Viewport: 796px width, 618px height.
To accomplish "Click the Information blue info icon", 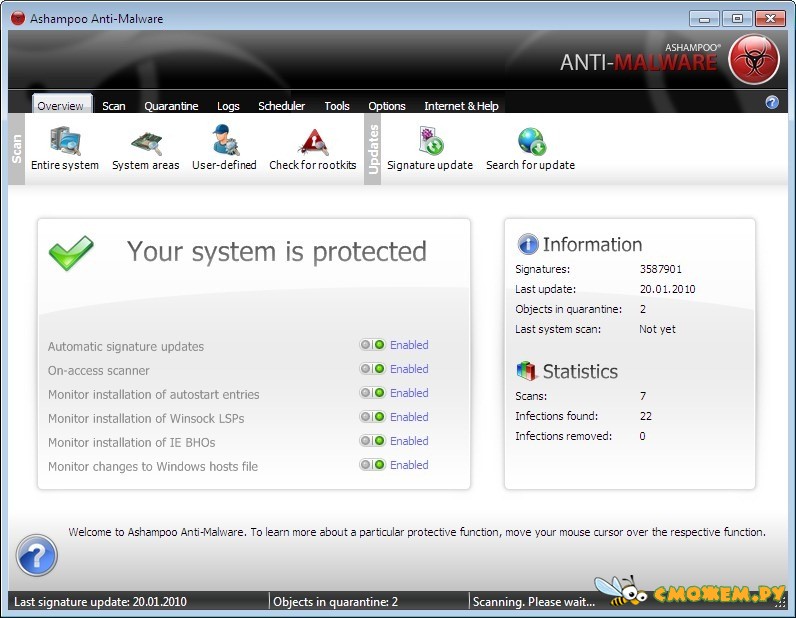I will pyautogui.click(x=527, y=244).
